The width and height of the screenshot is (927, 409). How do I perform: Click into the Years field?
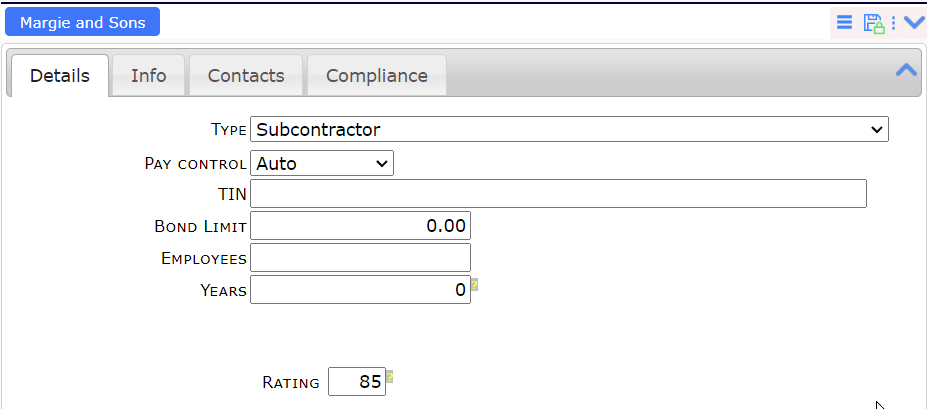coord(360,290)
